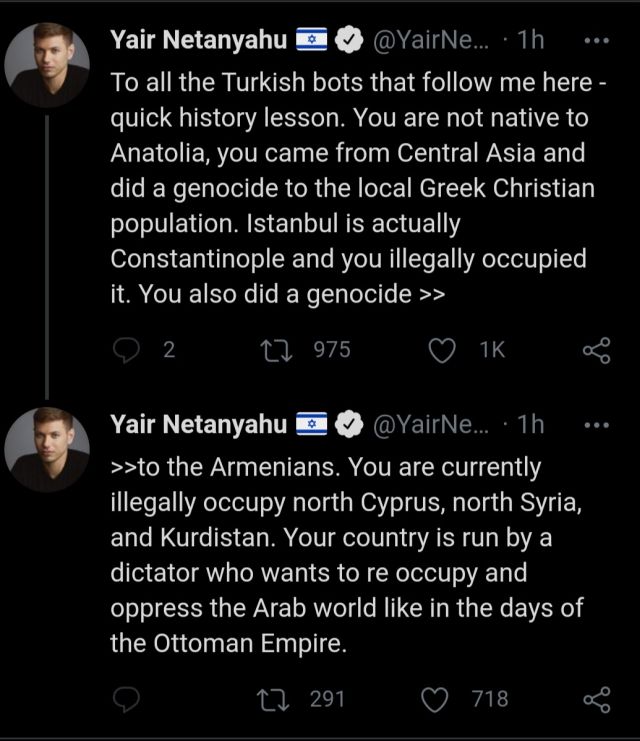640x741 pixels.
Task: Open more options on the bottom tweet
Action: [596, 424]
